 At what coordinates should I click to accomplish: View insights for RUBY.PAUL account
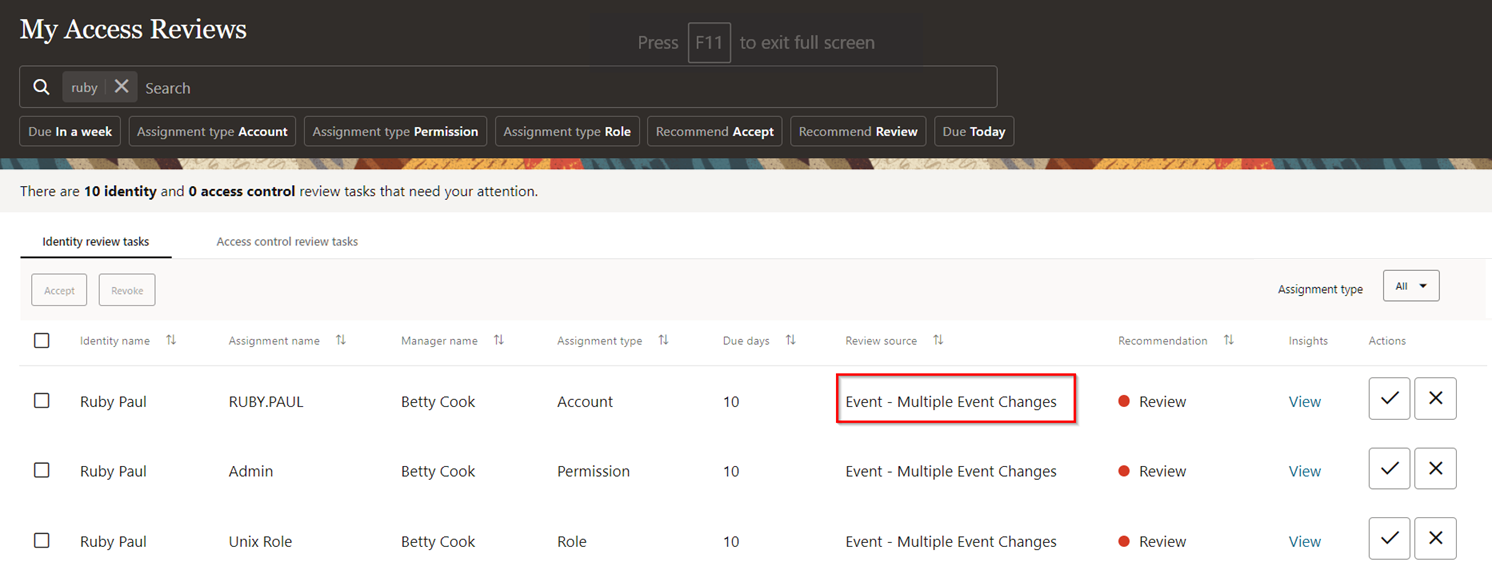click(x=1305, y=401)
